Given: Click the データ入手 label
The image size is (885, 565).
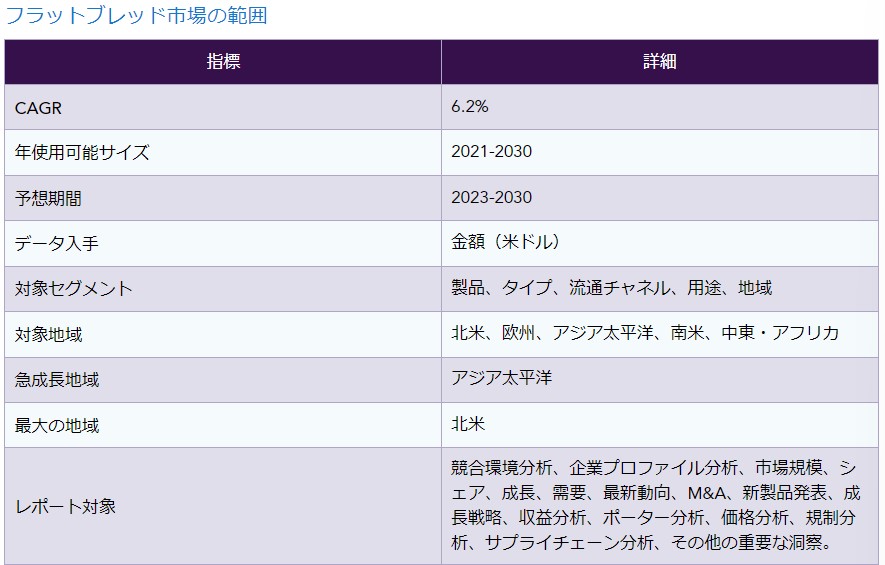Looking at the screenshot, I should tap(56, 243).
